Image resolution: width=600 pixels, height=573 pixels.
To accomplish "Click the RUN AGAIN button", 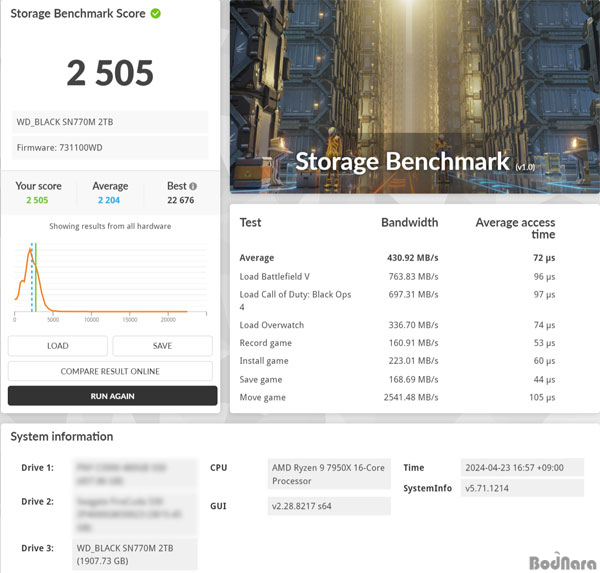I will 112,396.
